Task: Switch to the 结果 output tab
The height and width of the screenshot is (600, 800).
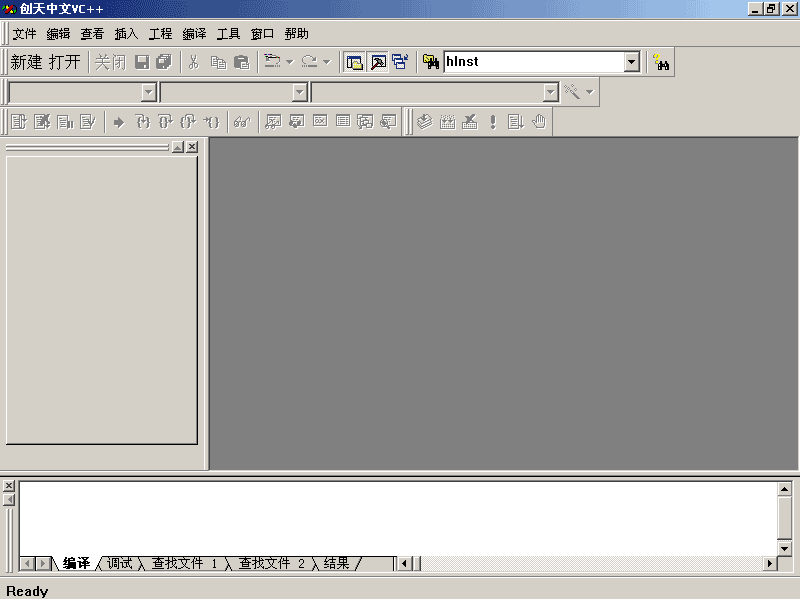Action: coord(337,563)
